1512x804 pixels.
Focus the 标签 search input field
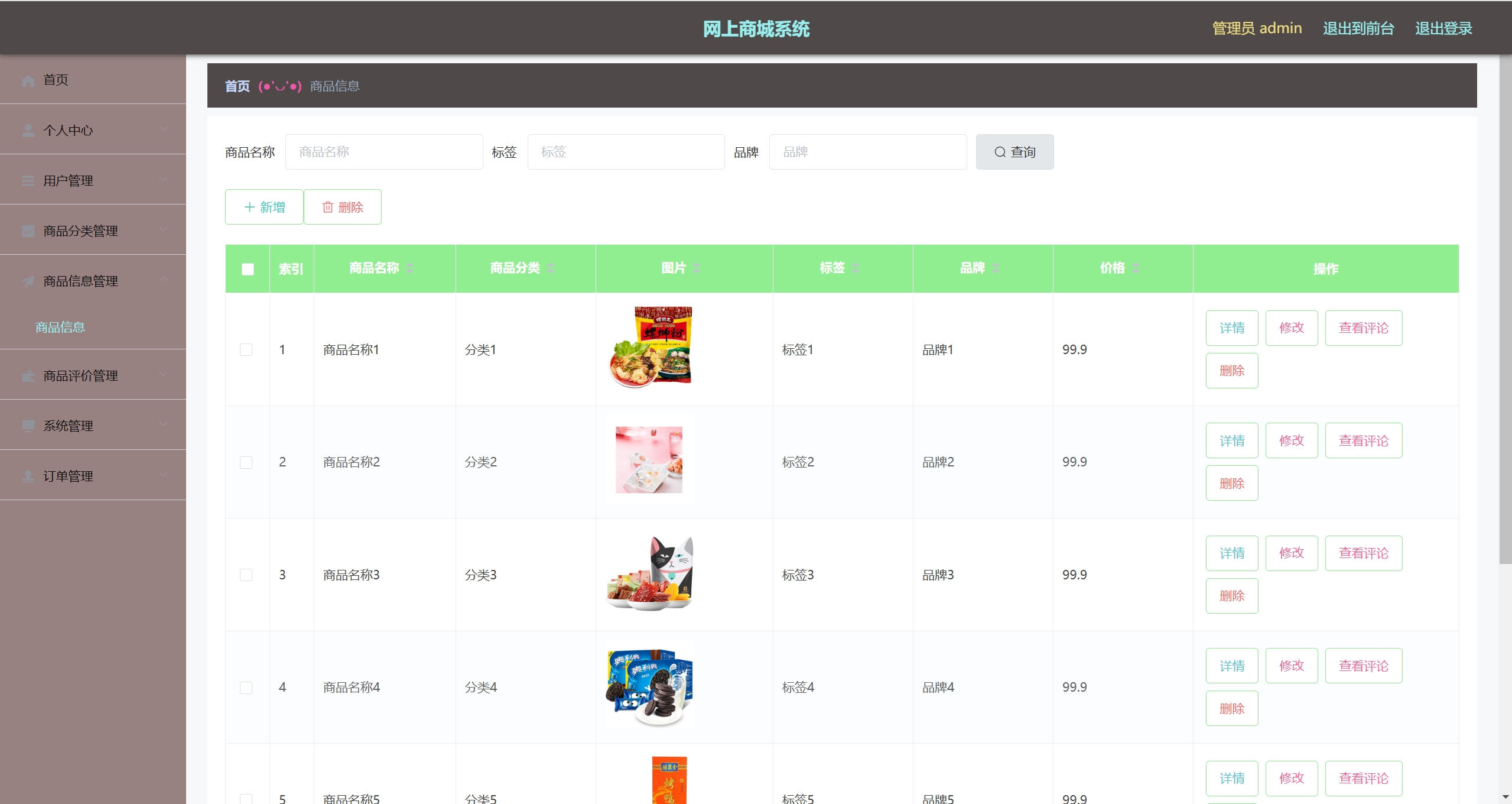[626, 152]
